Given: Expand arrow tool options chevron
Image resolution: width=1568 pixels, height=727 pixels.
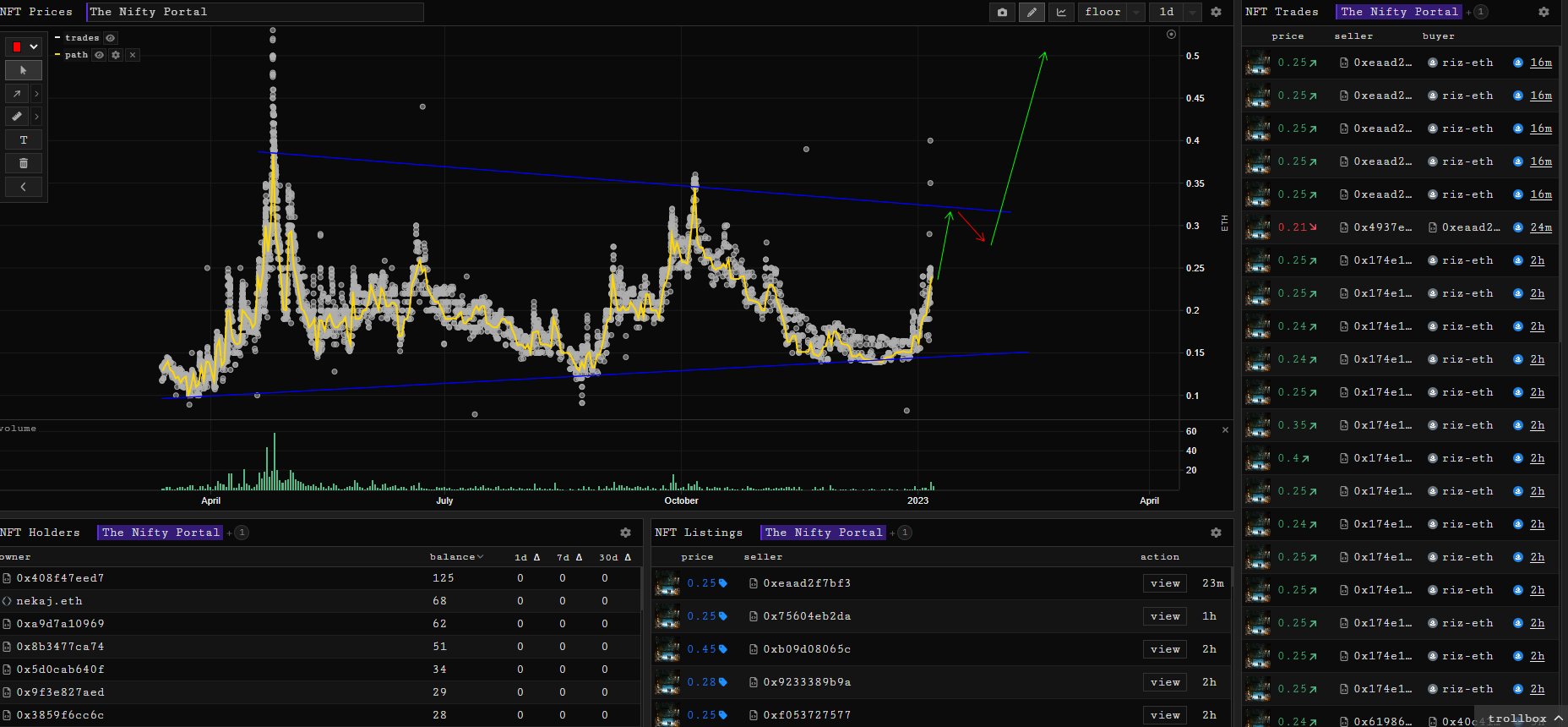Looking at the screenshot, I should (x=36, y=94).
